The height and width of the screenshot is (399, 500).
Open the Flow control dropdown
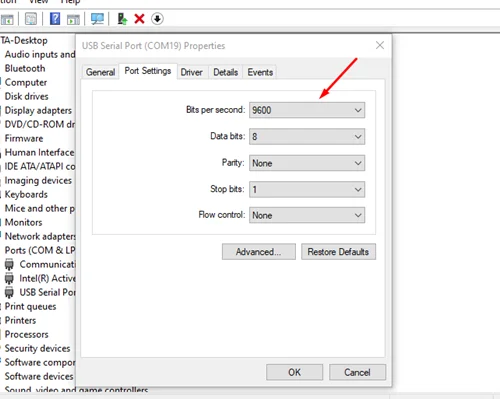(x=307, y=215)
